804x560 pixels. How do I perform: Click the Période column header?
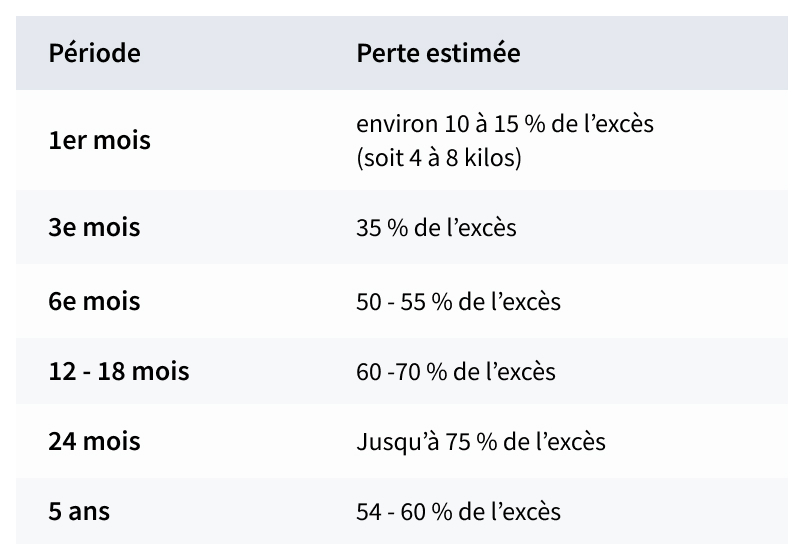pos(94,53)
